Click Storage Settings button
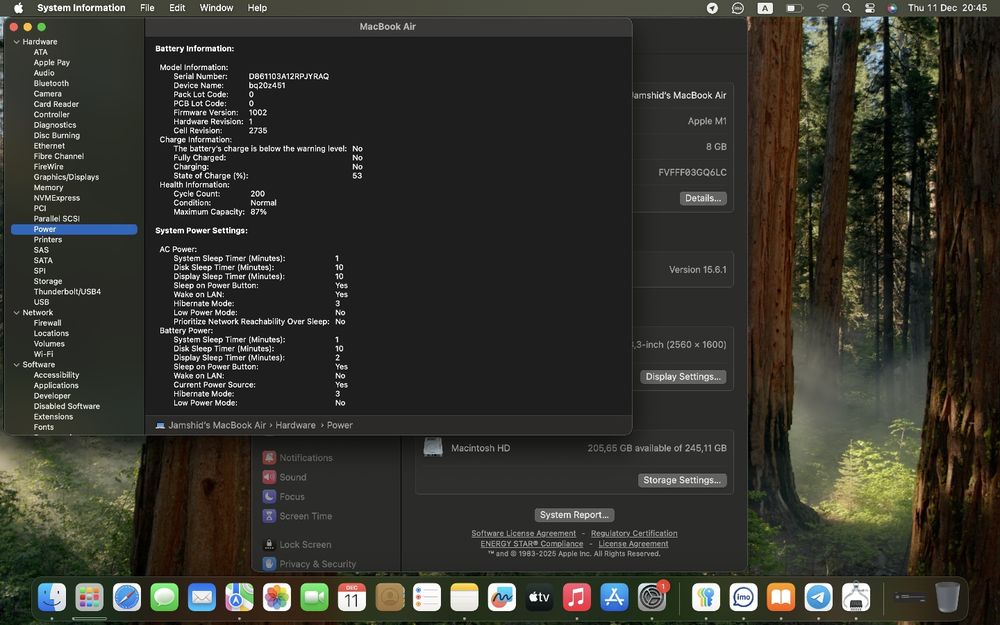This screenshot has height=625, width=1000. click(x=682, y=480)
